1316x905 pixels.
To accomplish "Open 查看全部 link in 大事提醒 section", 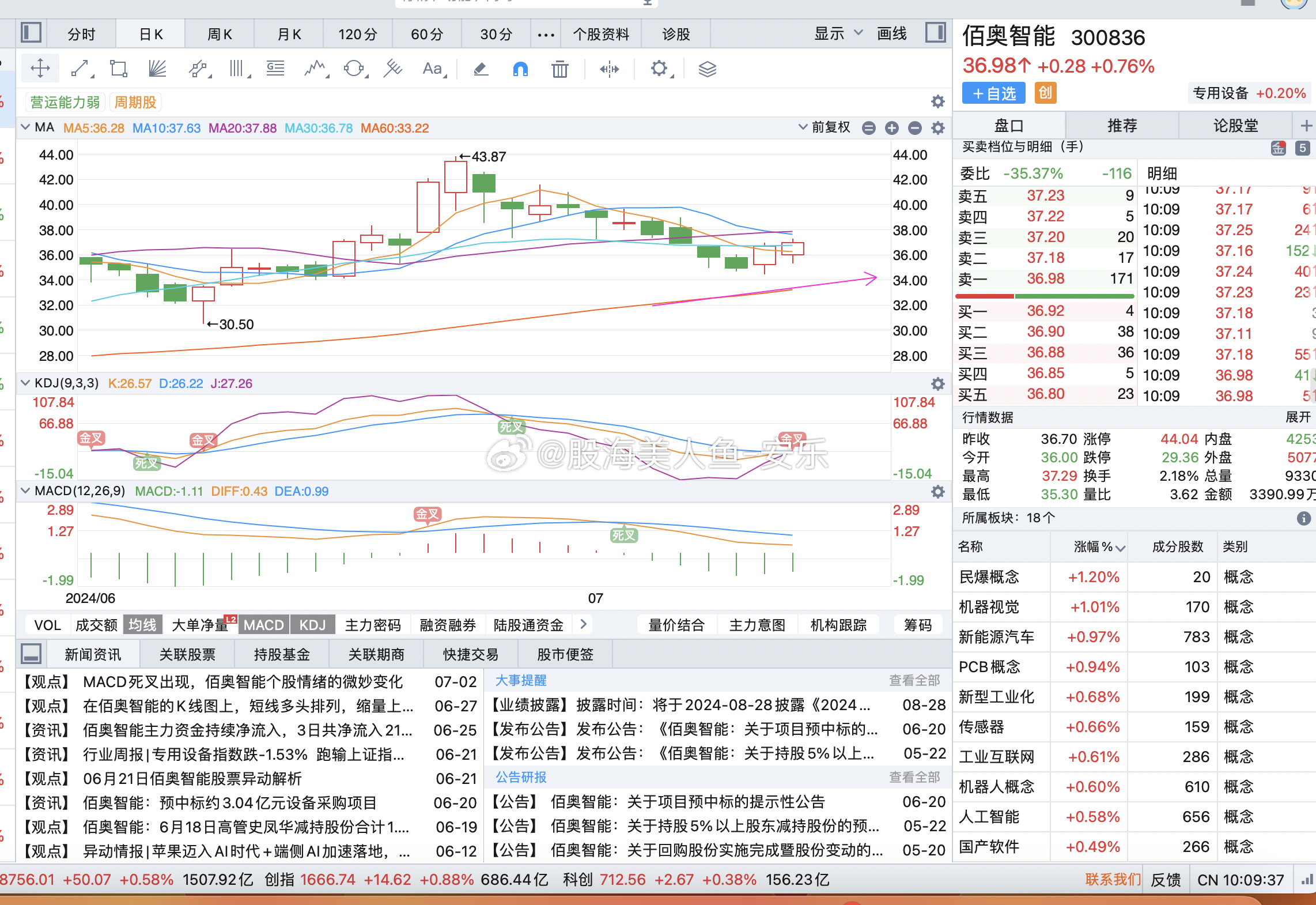I will [917, 680].
